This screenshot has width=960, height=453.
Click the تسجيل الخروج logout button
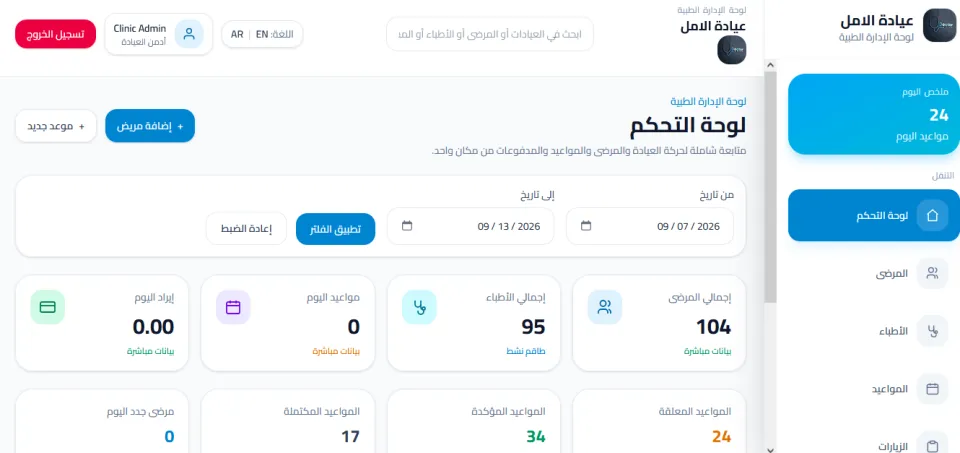(x=55, y=34)
